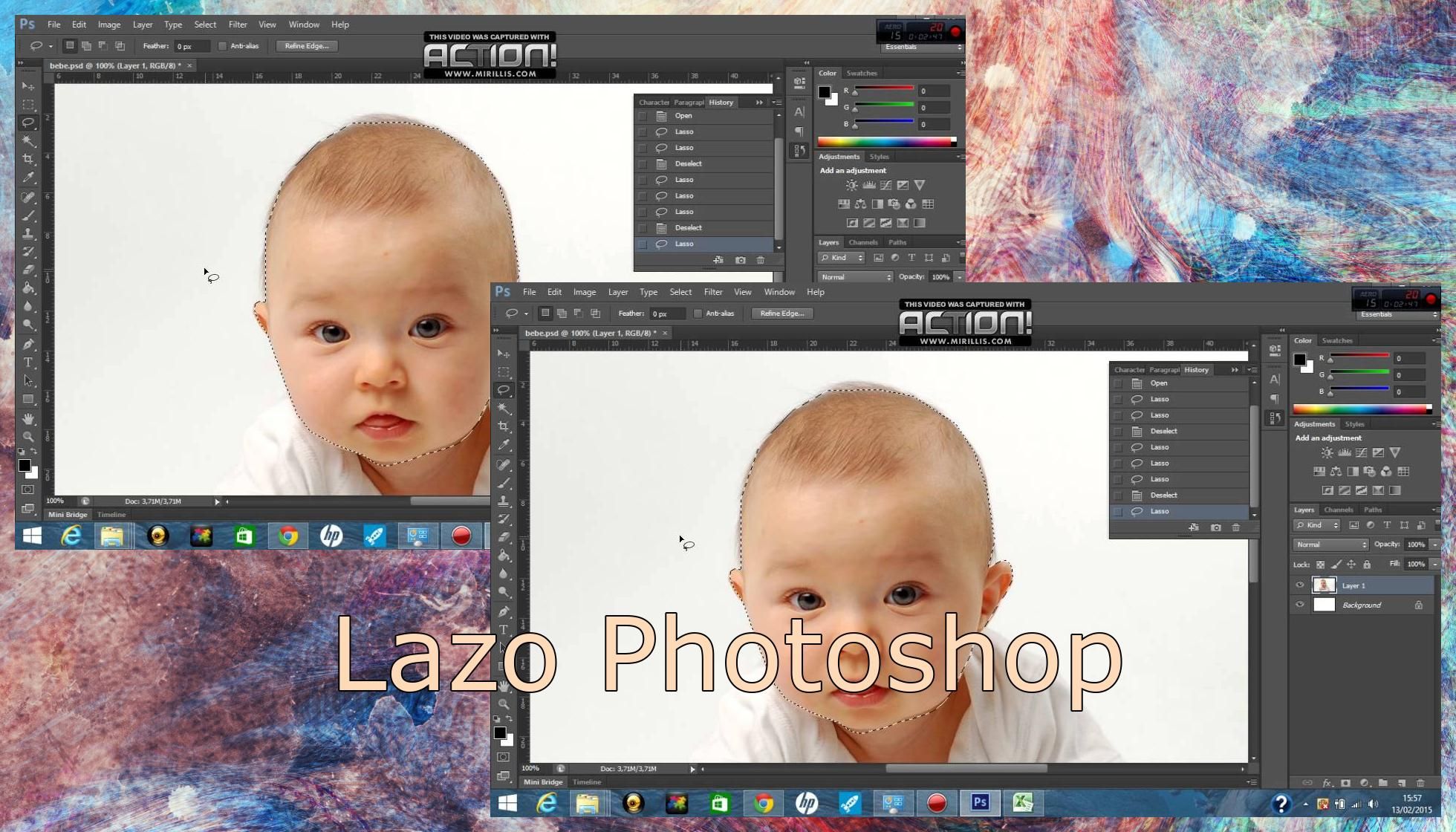
Task: Select Rectangular Marquee tool in front Photoshop window
Action: click(504, 371)
